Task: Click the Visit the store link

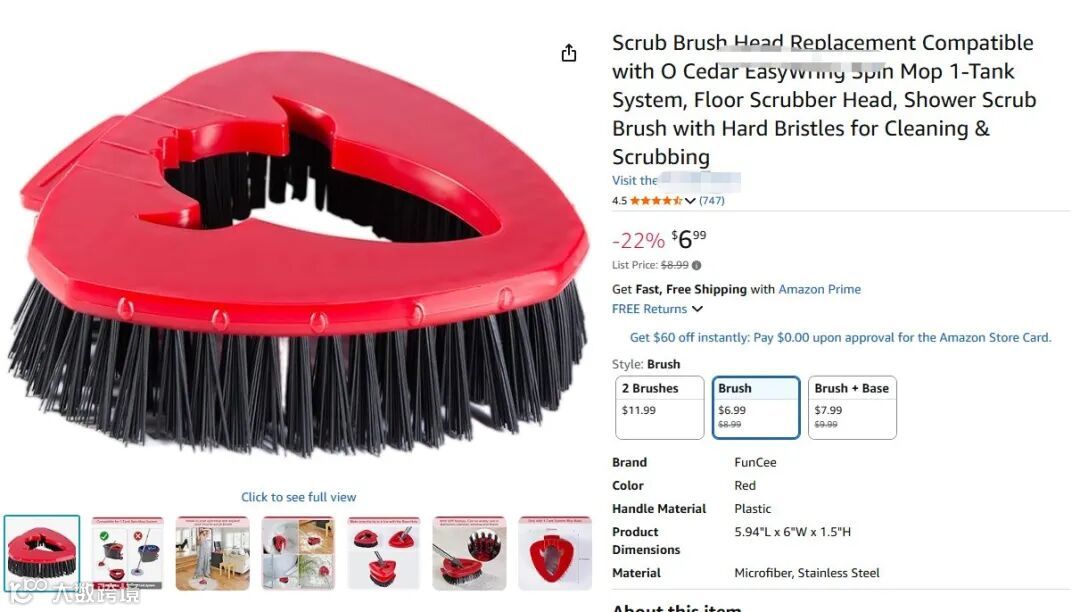Action: [x=676, y=180]
